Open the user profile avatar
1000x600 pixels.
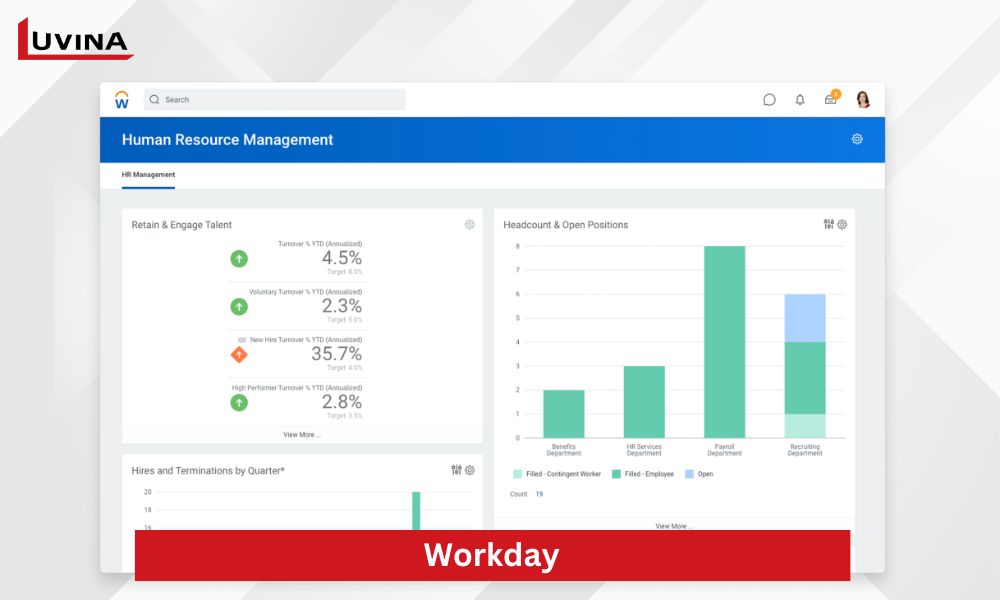(863, 100)
